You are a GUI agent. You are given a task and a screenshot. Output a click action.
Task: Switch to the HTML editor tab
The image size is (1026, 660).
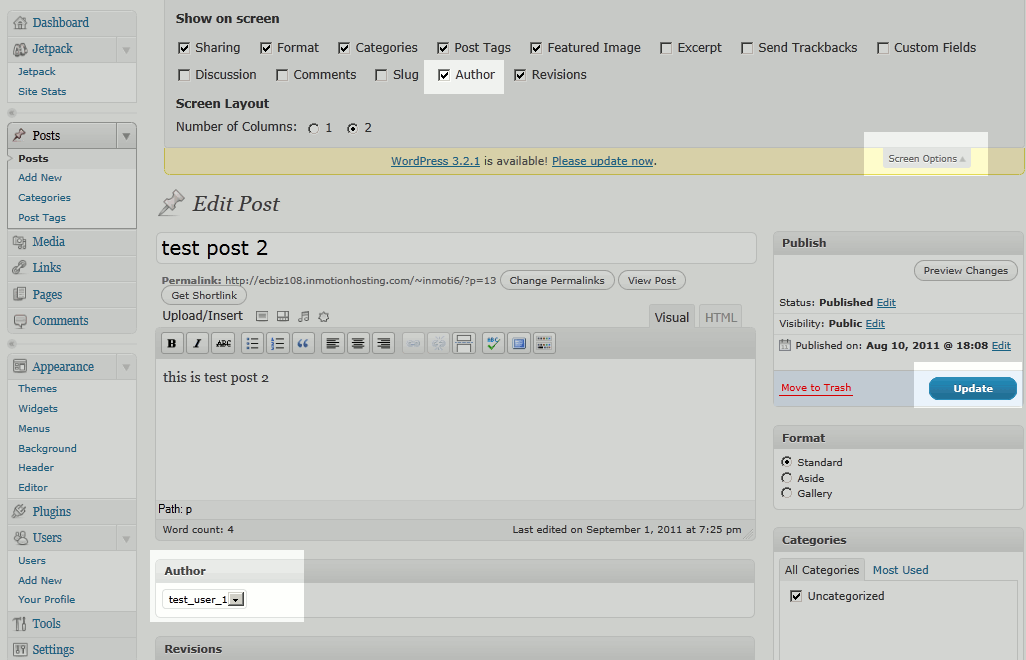click(x=720, y=317)
